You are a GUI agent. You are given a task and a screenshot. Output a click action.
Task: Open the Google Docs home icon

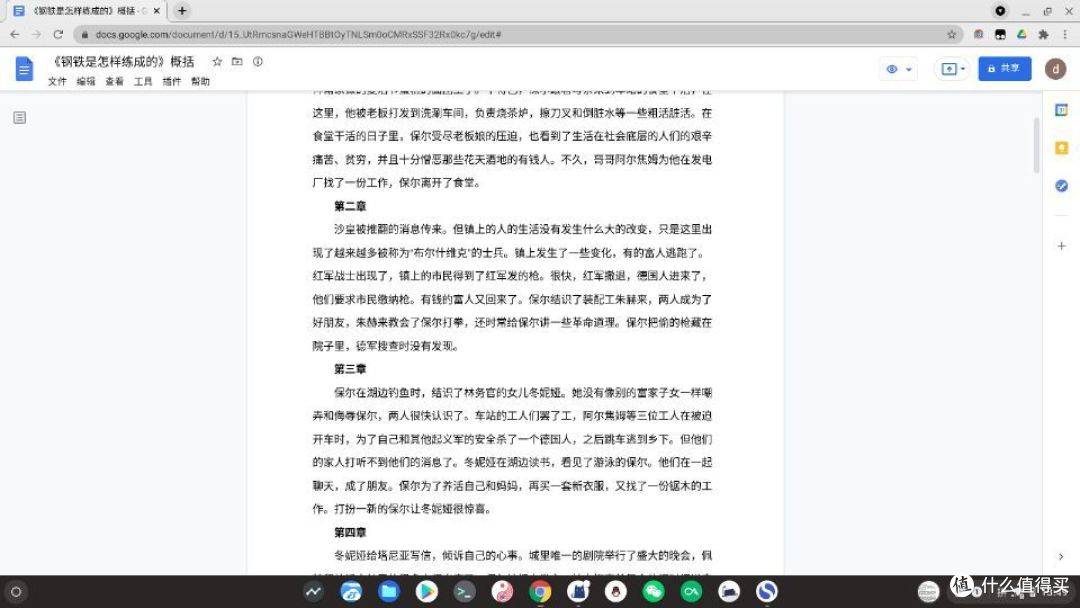[x=23, y=69]
